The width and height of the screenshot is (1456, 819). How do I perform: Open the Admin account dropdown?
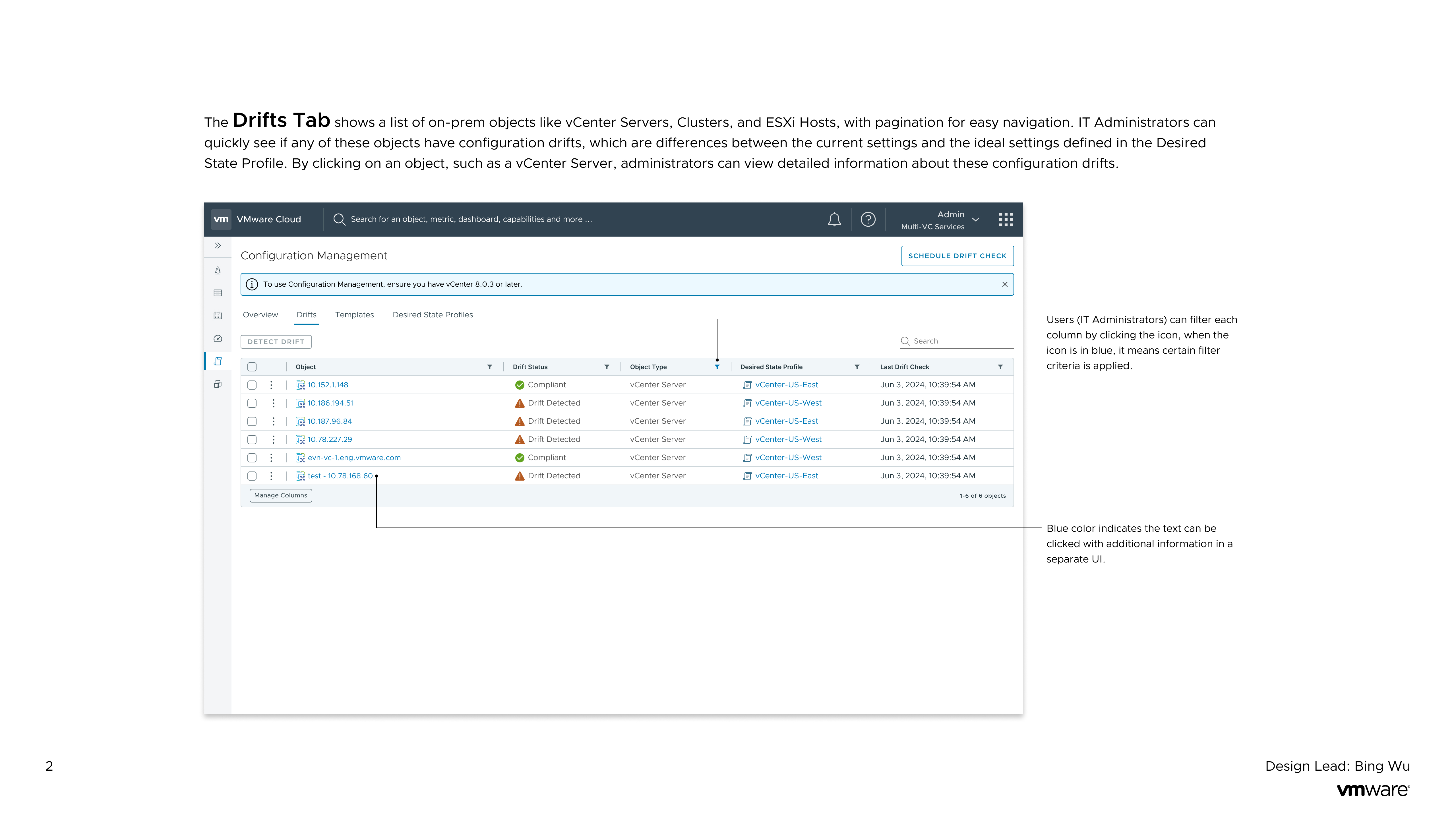click(940, 220)
